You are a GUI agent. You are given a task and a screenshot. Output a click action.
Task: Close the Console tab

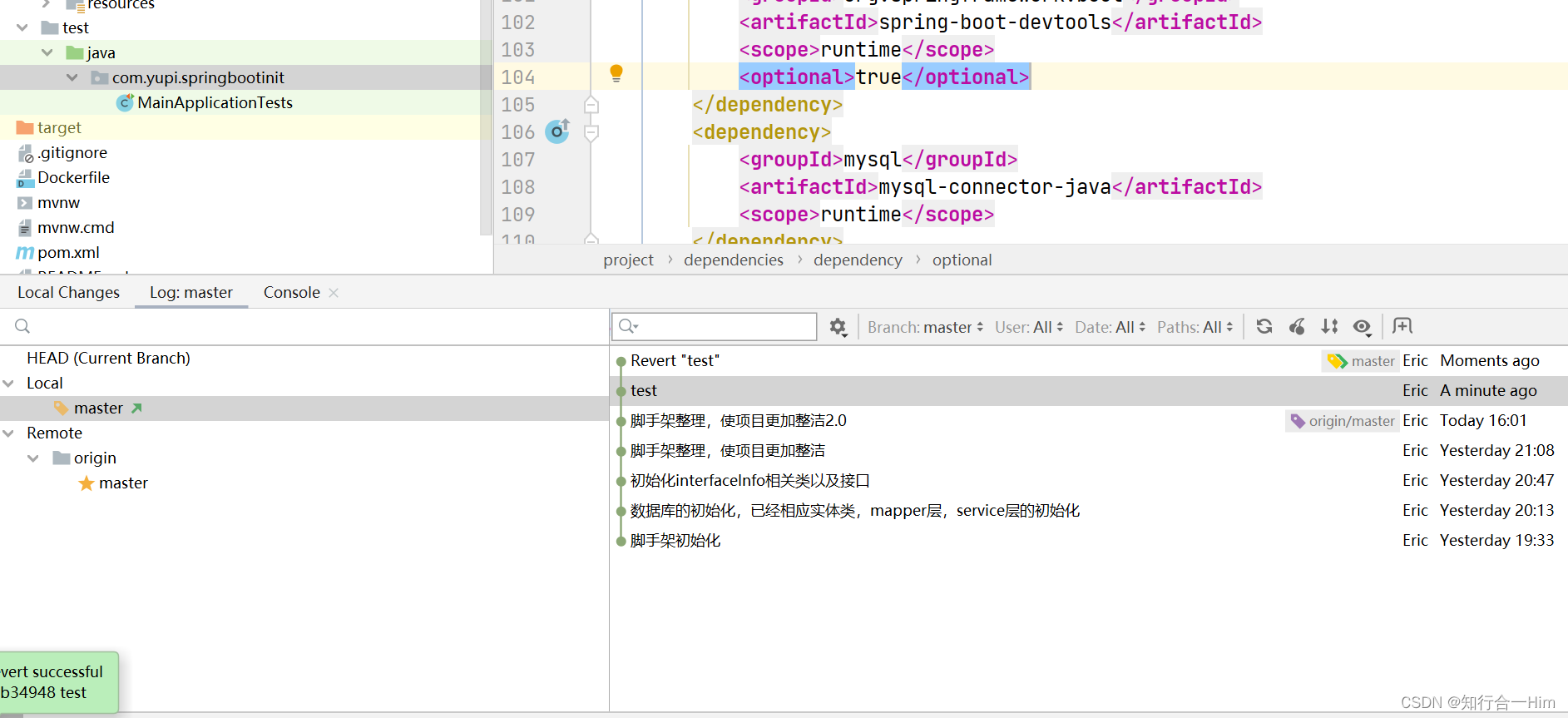coord(334,293)
